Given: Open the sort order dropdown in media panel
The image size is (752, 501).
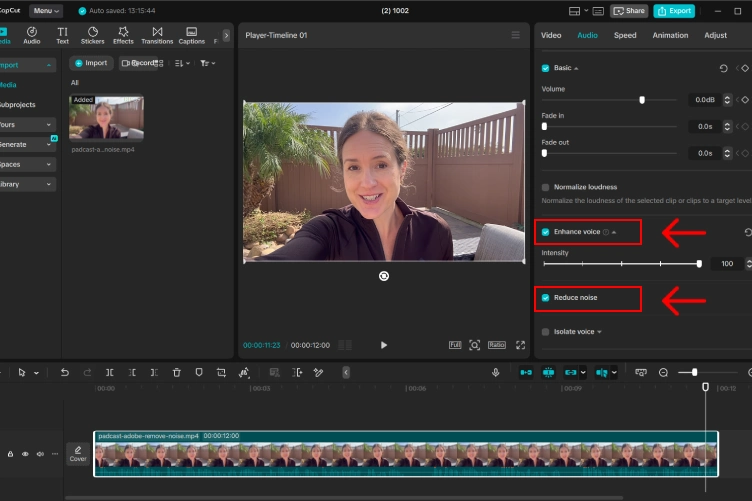Looking at the screenshot, I should click(182, 63).
